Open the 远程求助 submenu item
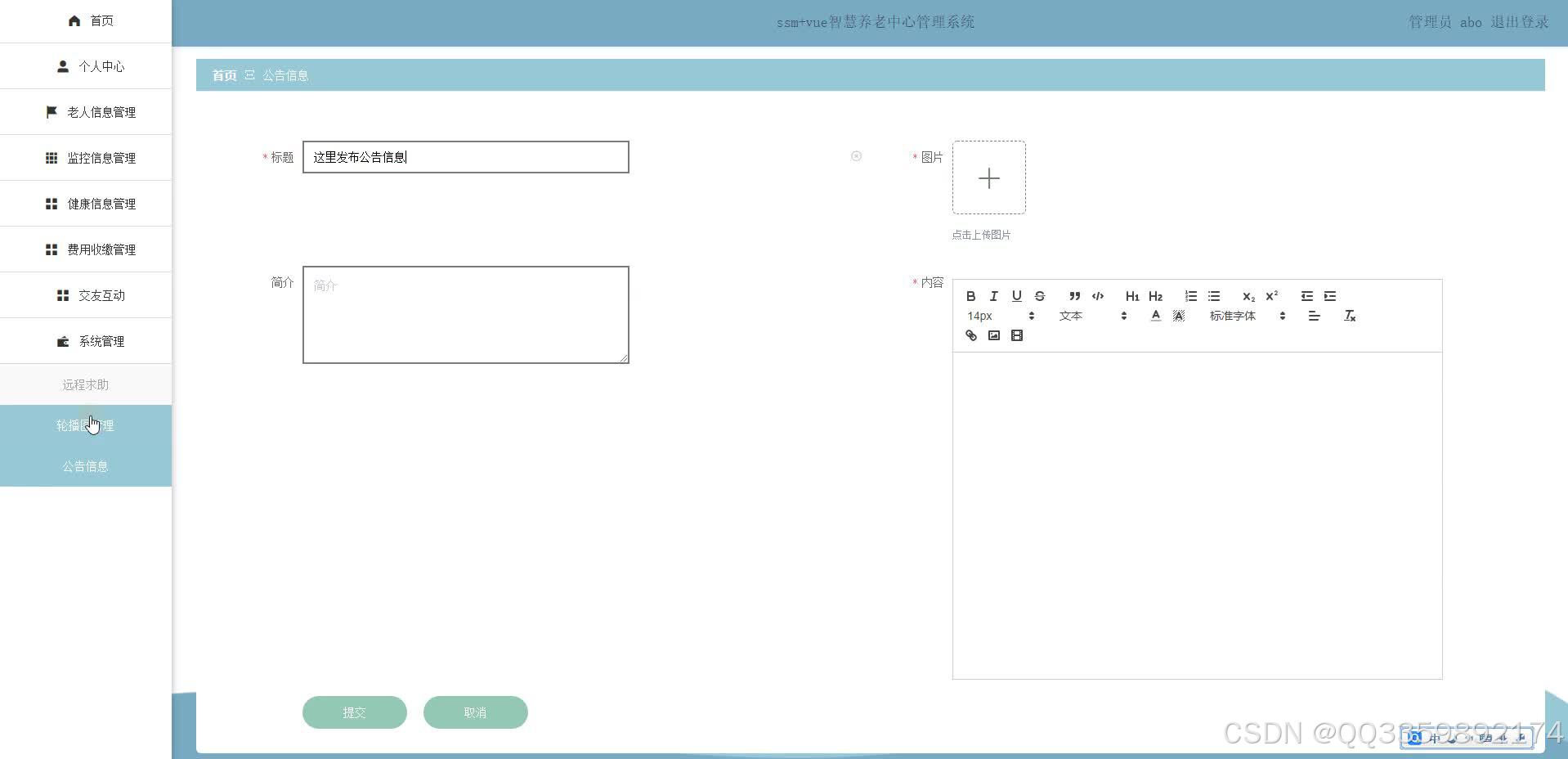The height and width of the screenshot is (759, 1568). pos(86,384)
